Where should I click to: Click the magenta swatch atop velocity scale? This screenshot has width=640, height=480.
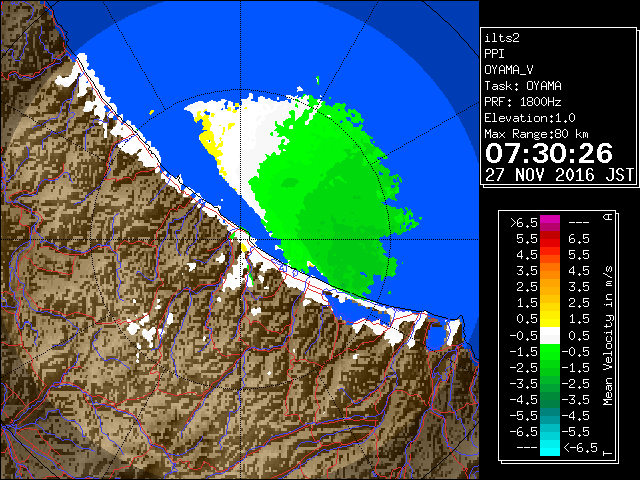[x=550, y=223]
